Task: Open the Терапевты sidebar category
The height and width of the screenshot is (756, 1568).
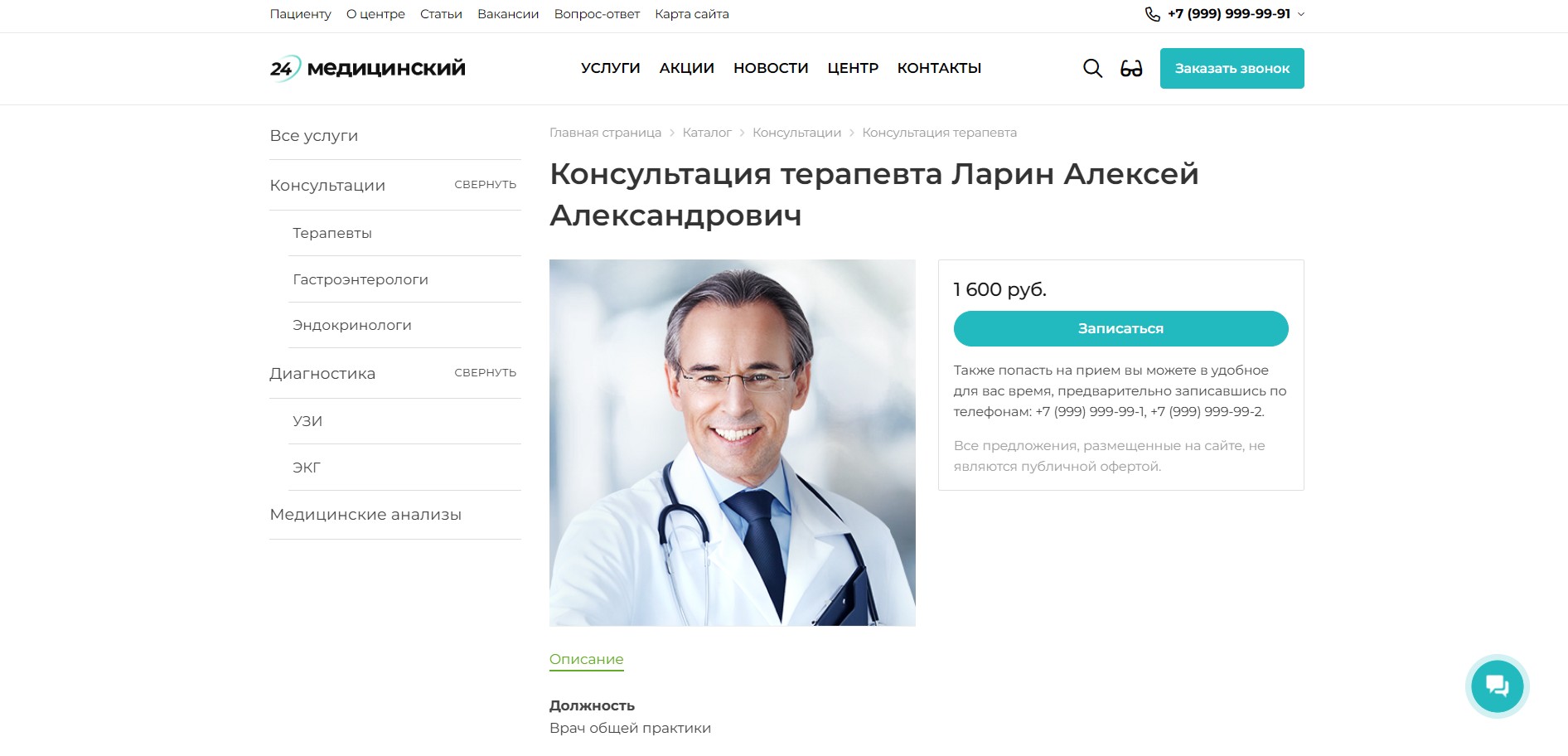Action: coord(332,233)
